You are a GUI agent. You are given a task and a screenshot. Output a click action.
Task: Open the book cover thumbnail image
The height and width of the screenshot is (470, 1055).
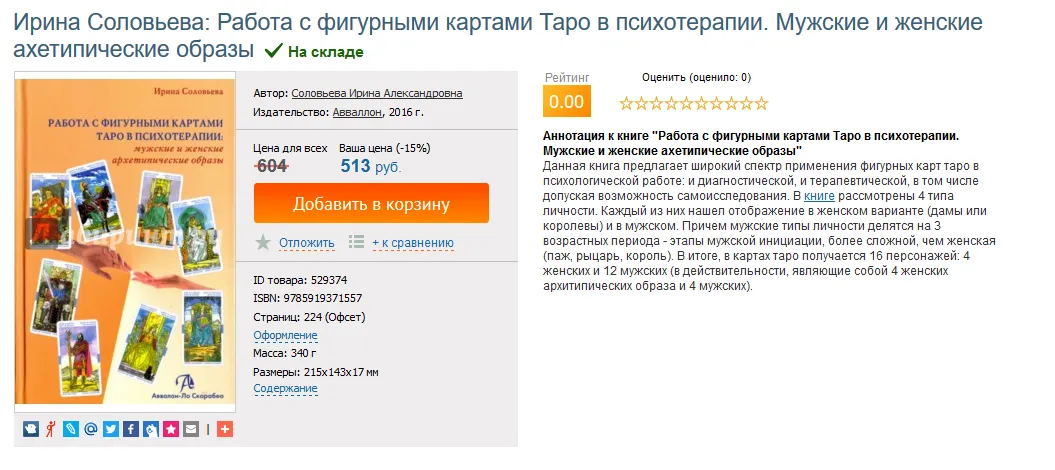pos(125,240)
